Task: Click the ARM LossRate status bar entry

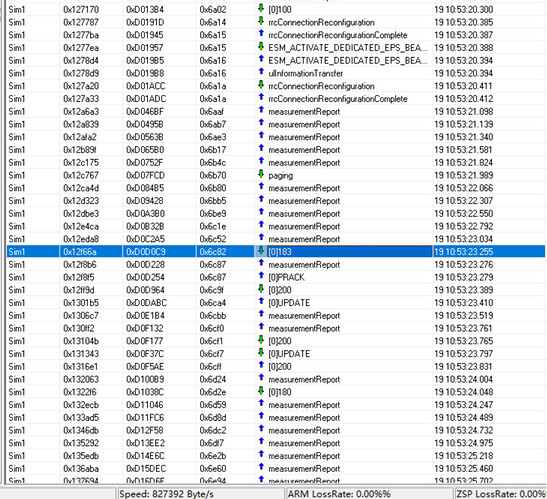Action: click(339, 494)
